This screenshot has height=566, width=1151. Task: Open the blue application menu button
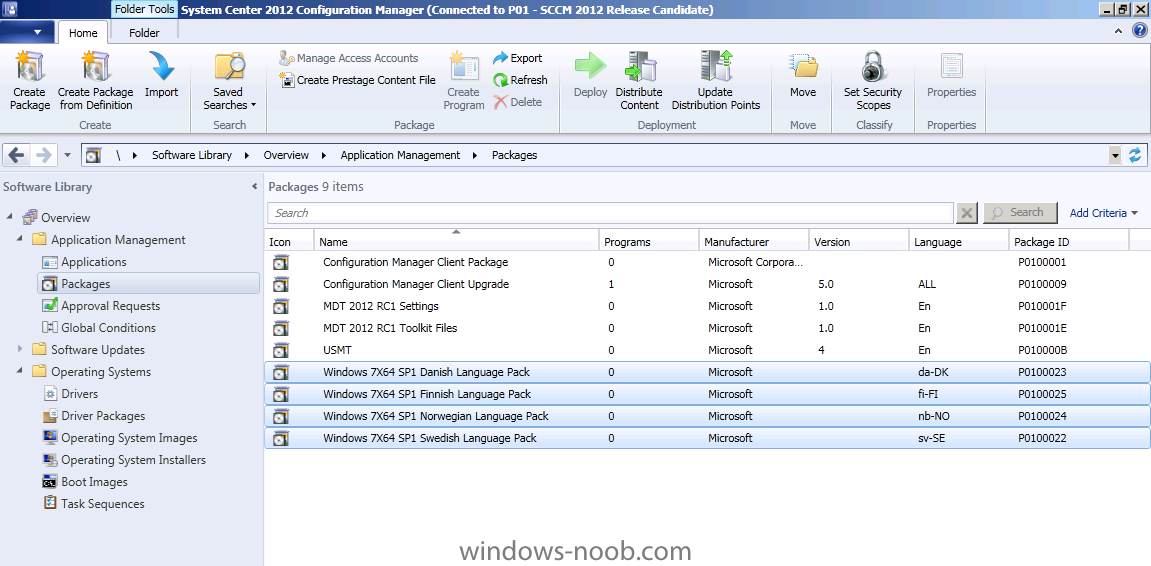point(27,32)
